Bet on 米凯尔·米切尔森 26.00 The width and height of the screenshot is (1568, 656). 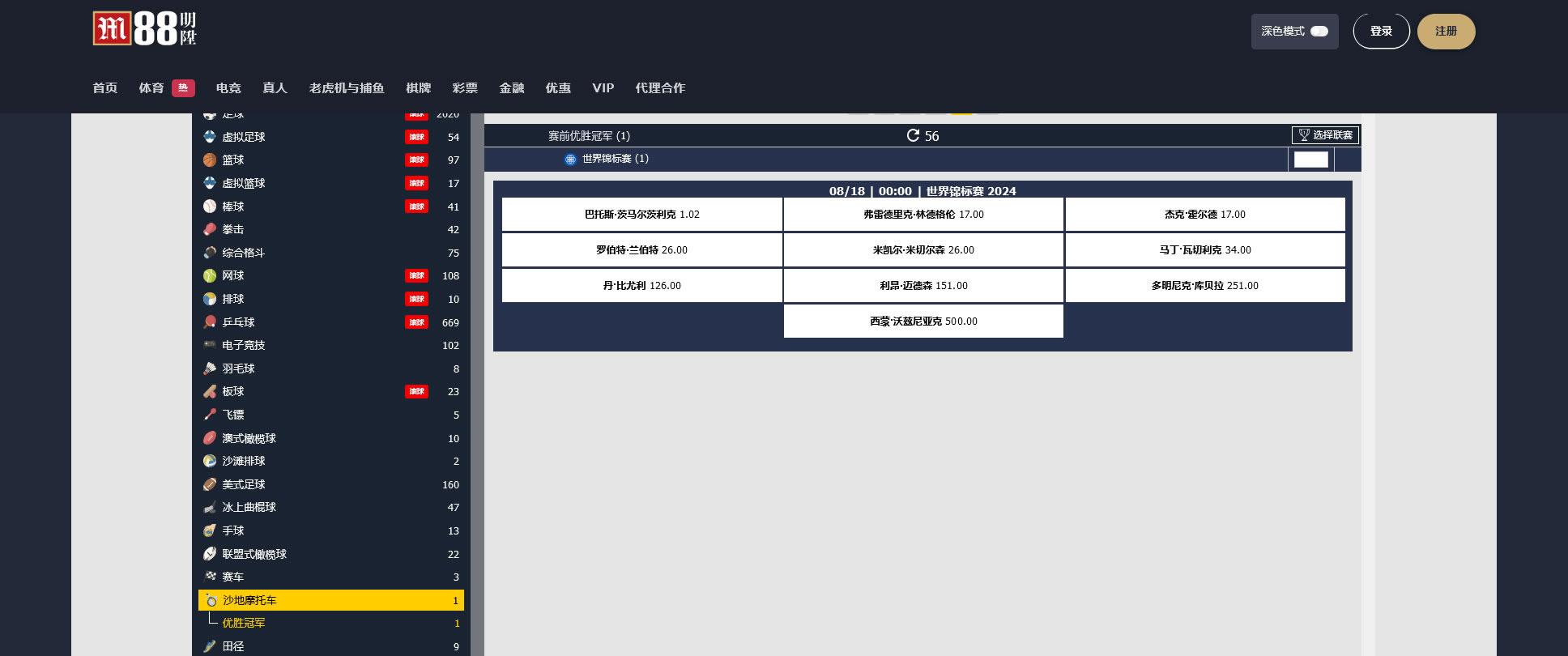click(x=923, y=250)
